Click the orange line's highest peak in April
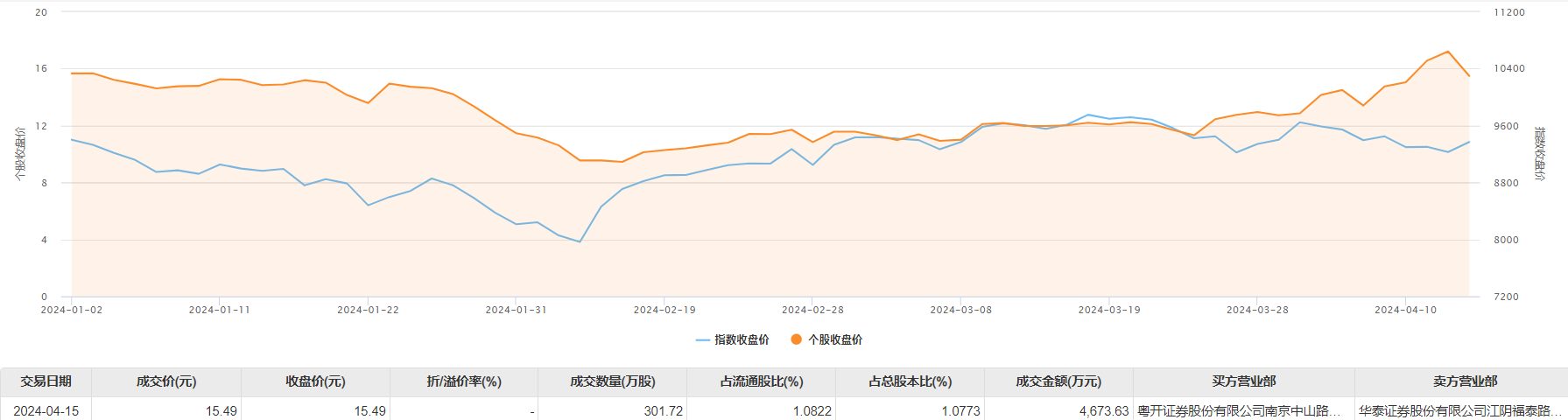The image size is (1568, 420). pos(1447,52)
